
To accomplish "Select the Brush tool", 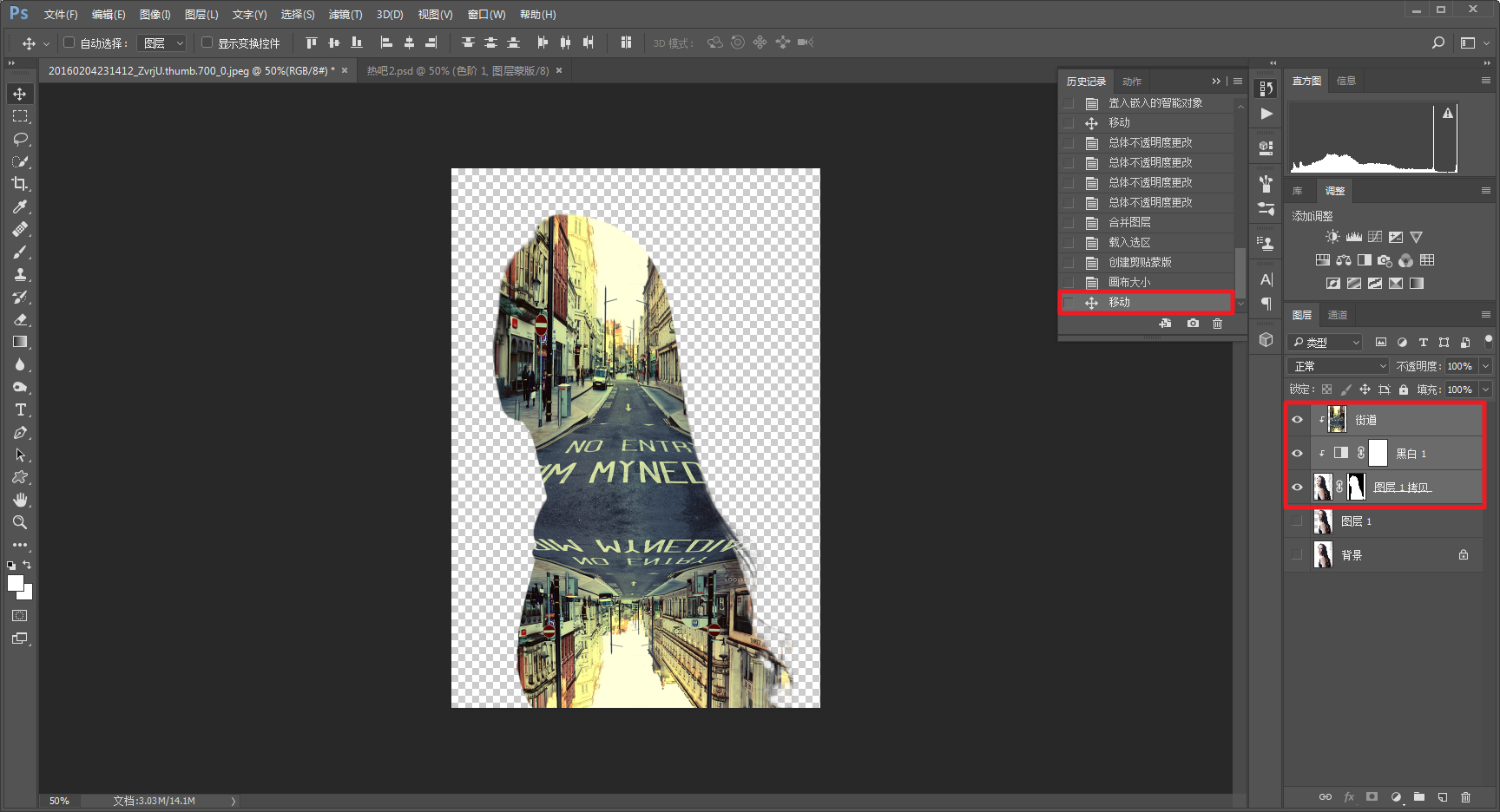I will 20,252.
